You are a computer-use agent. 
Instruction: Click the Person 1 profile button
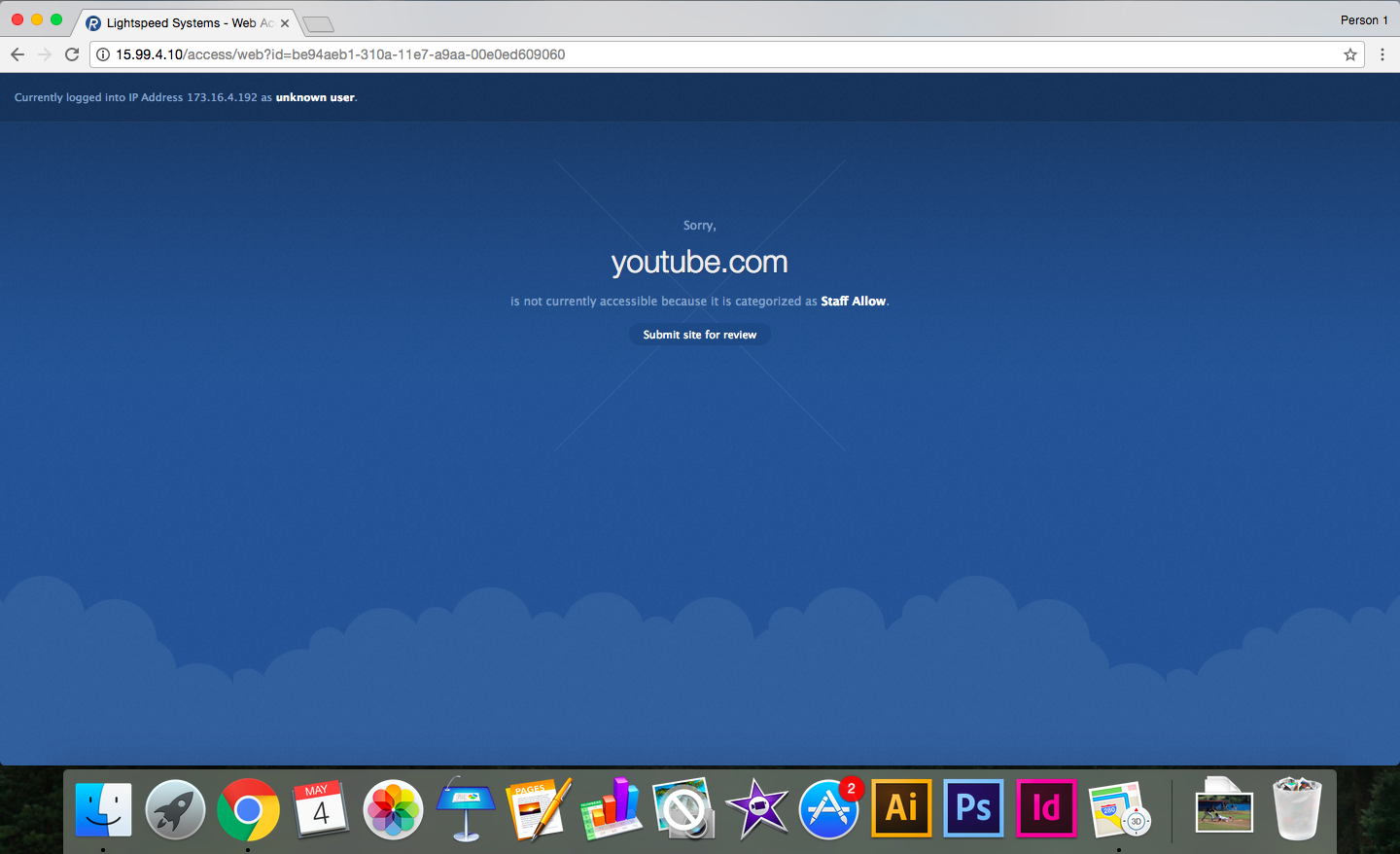(1364, 20)
